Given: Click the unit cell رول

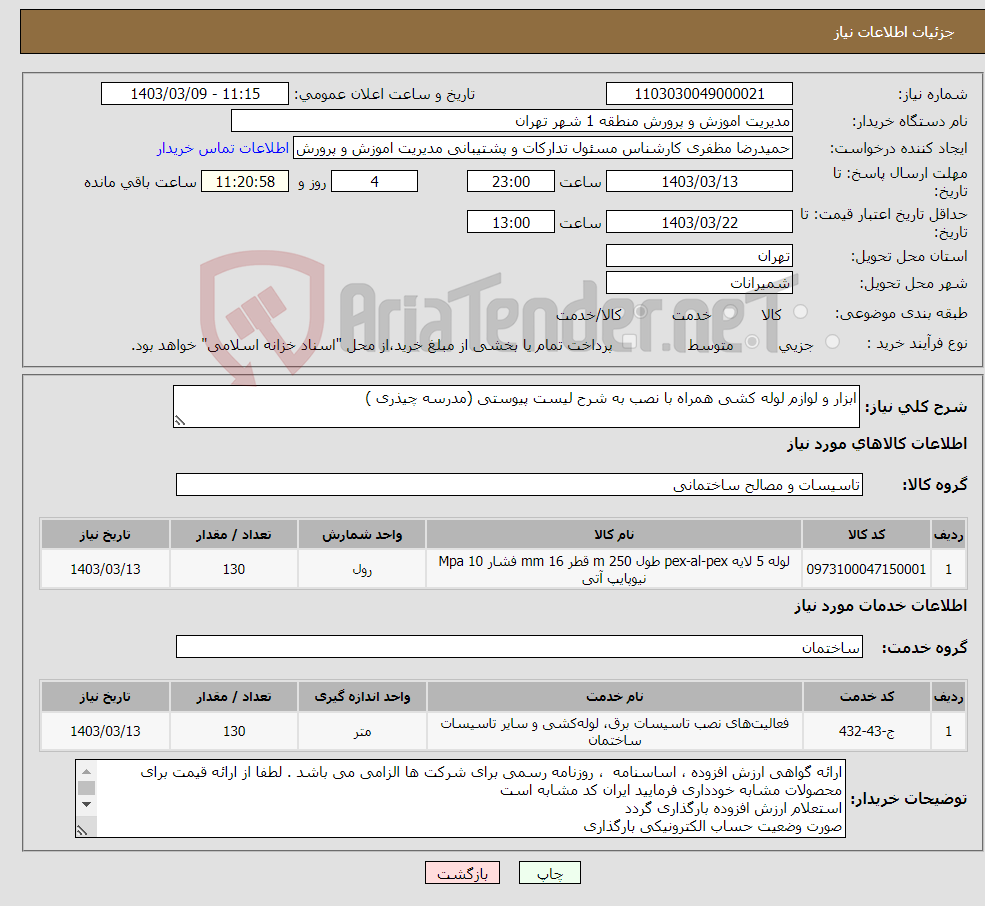Looking at the screenshot, I should [362, 569].
